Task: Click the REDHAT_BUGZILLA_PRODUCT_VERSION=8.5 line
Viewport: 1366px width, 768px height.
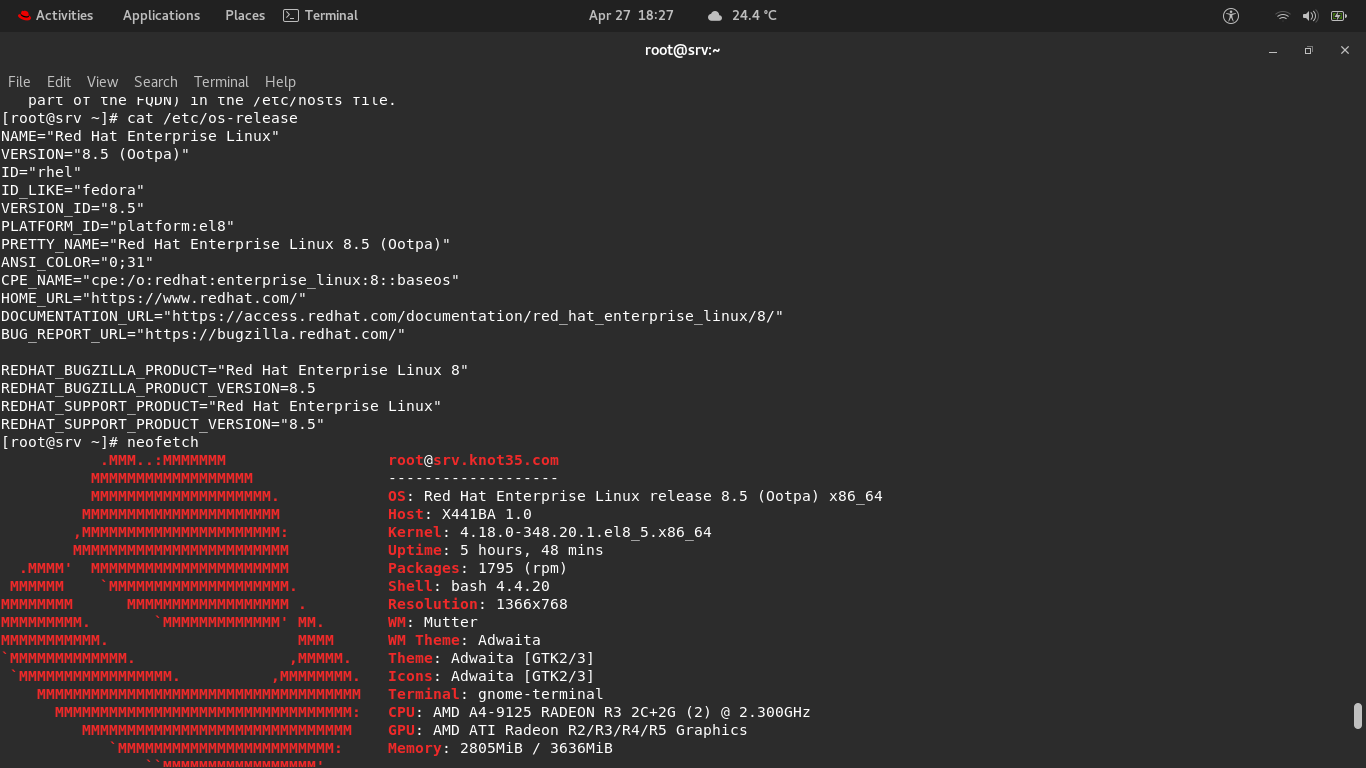Action: (x=159, y=388)
